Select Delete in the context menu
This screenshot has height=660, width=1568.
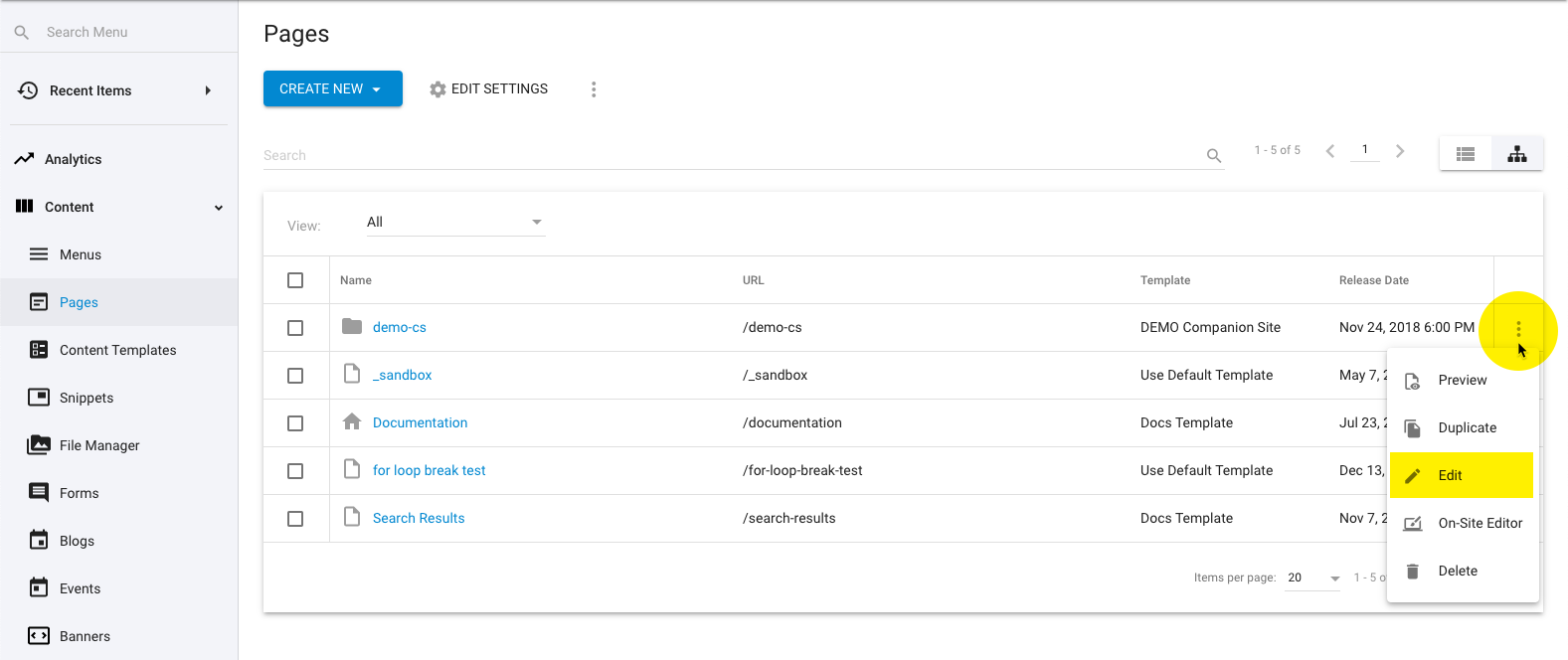click(x=1457, y=571)
